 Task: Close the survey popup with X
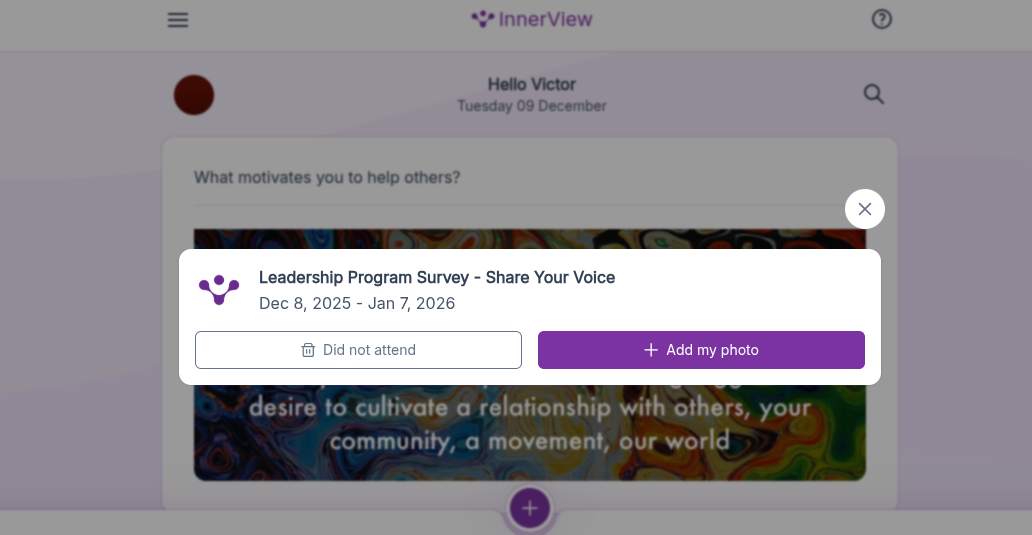[865, 209]
